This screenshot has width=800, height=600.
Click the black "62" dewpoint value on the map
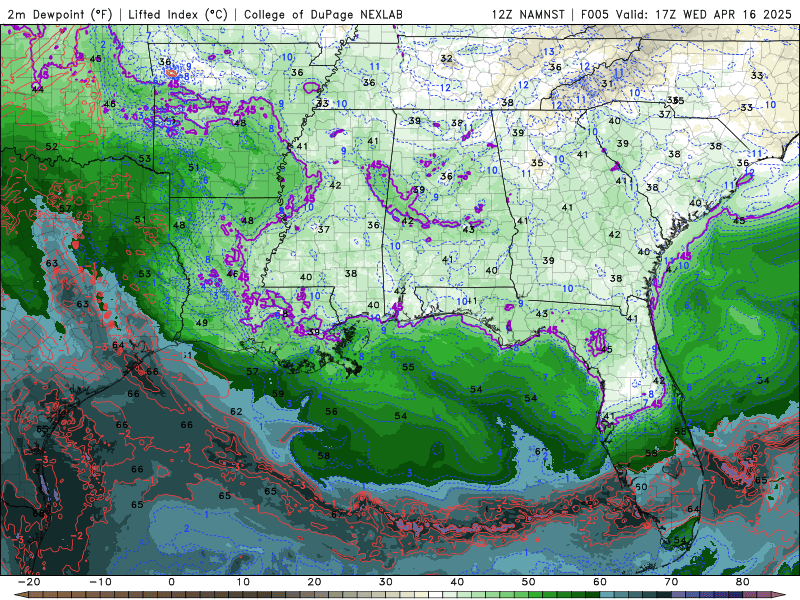pos(236,411)
